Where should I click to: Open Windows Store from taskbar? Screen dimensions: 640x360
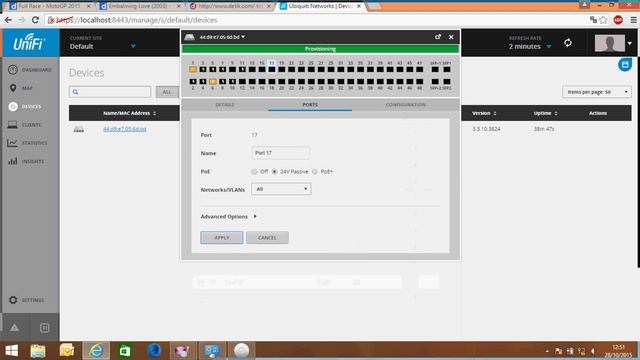[125, 351]
